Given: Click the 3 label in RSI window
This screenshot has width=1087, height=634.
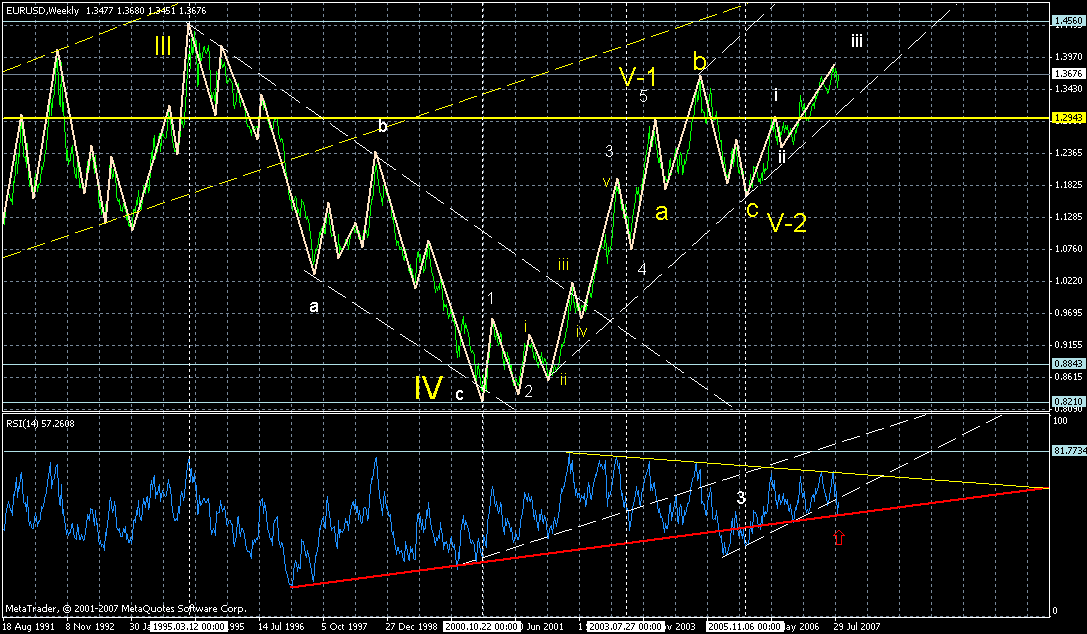Looking at the screenshot, I should pos(741,497).
